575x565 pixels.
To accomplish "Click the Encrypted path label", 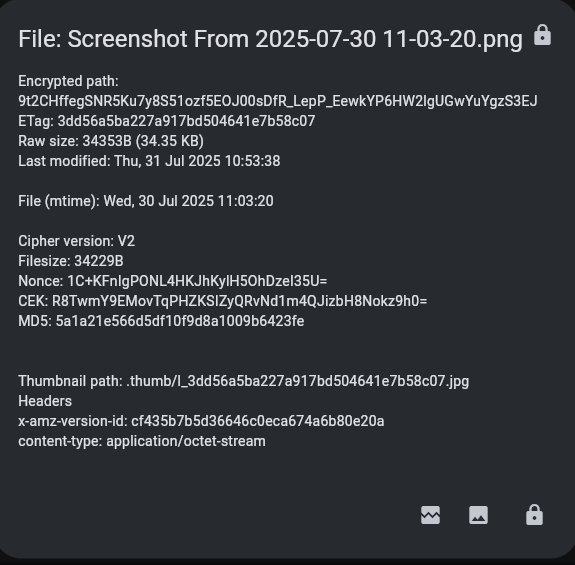I will pos(69,81).
